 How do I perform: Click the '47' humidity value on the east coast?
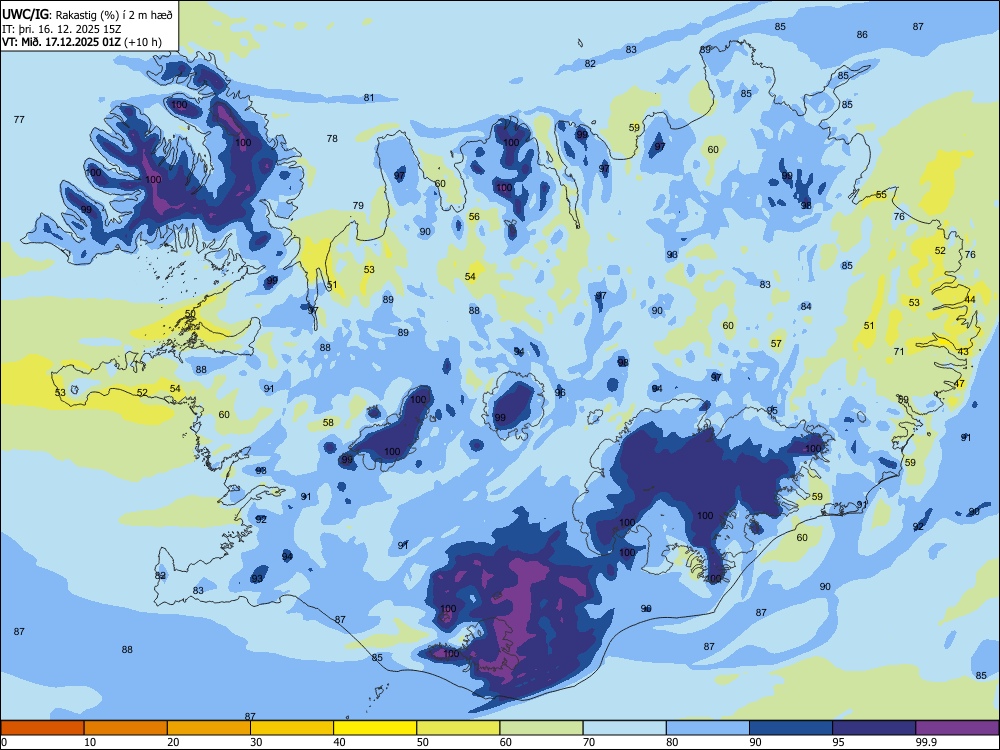[959, 383]
